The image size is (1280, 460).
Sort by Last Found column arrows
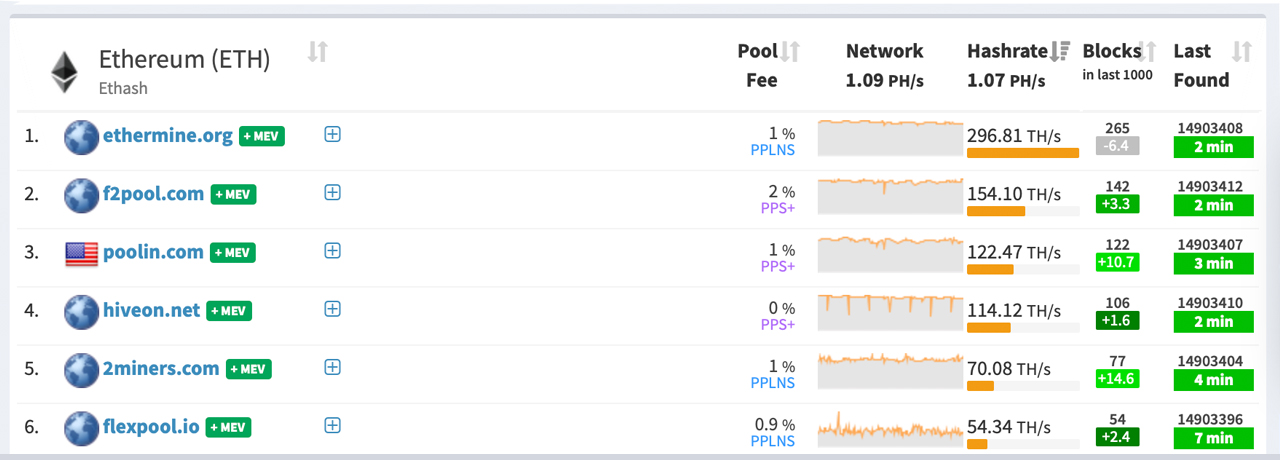click(1242, 51)
